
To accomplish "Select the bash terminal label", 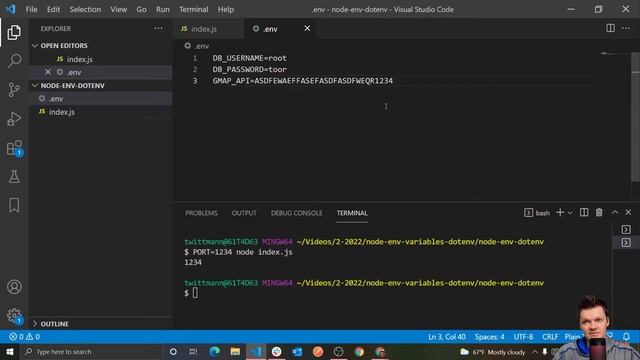I will pyautogui.click(x=537, y=213).
